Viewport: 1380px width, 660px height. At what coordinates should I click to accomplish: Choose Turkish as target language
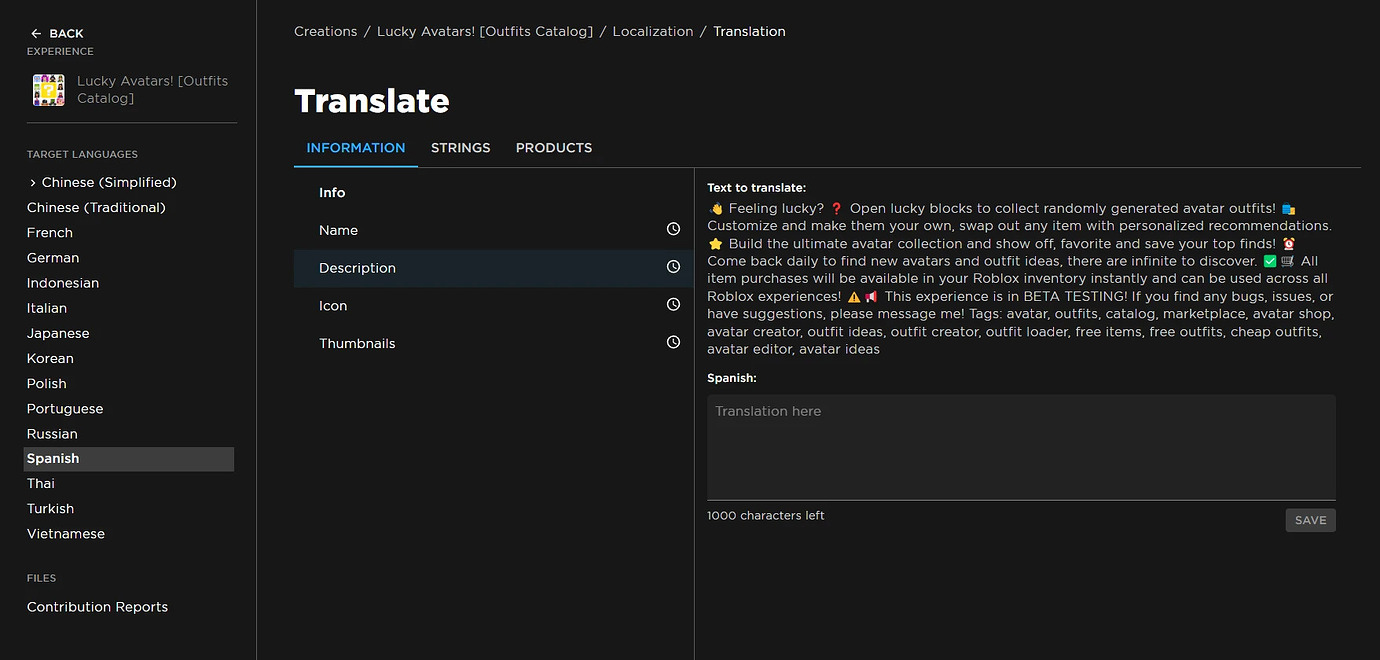tap(50, 509)
